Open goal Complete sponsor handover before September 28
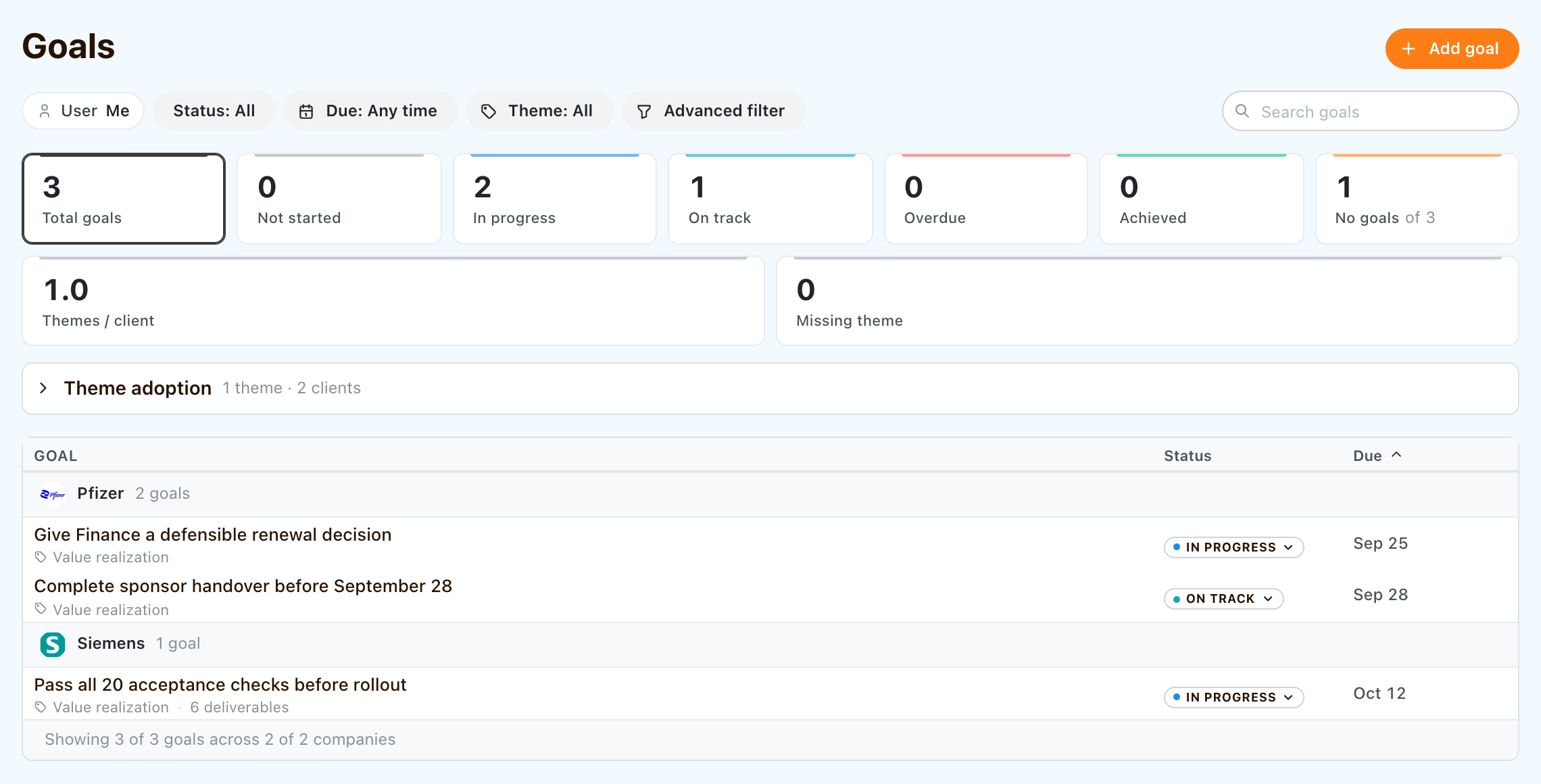1541x784 pixels. click(x=243, y=586)
